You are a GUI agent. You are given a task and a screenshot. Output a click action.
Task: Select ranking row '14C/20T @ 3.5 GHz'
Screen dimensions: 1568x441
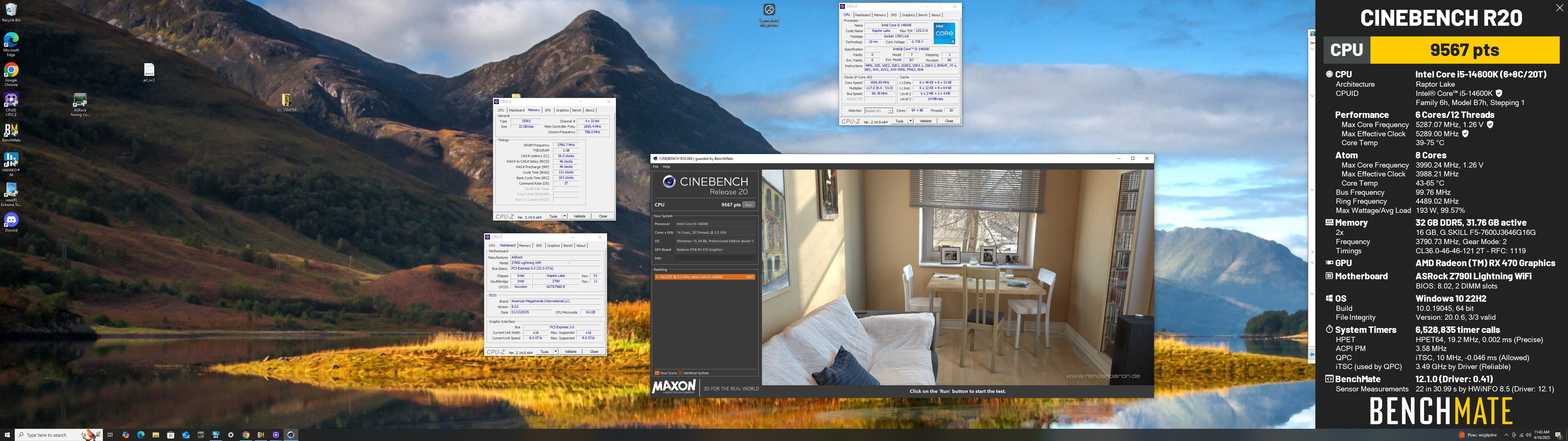coord(705,277)
